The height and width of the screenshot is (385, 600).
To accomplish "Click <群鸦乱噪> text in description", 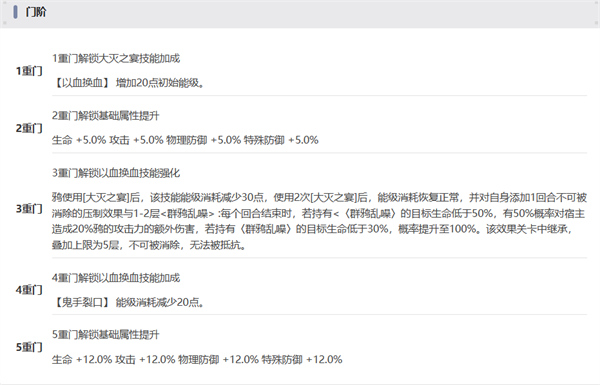I will pos(187,214).
